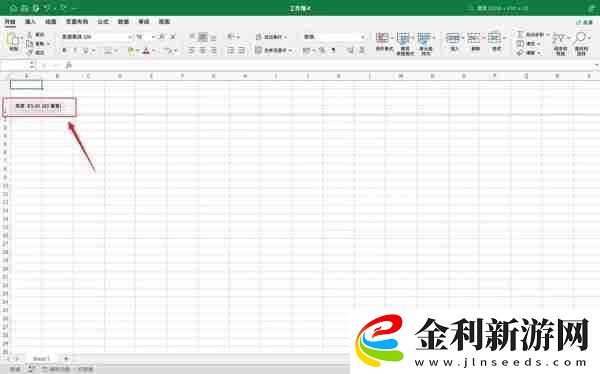Switch to the Formulas ribbon tab
This screenshot has width=600, height=374.
click(103, 22)
